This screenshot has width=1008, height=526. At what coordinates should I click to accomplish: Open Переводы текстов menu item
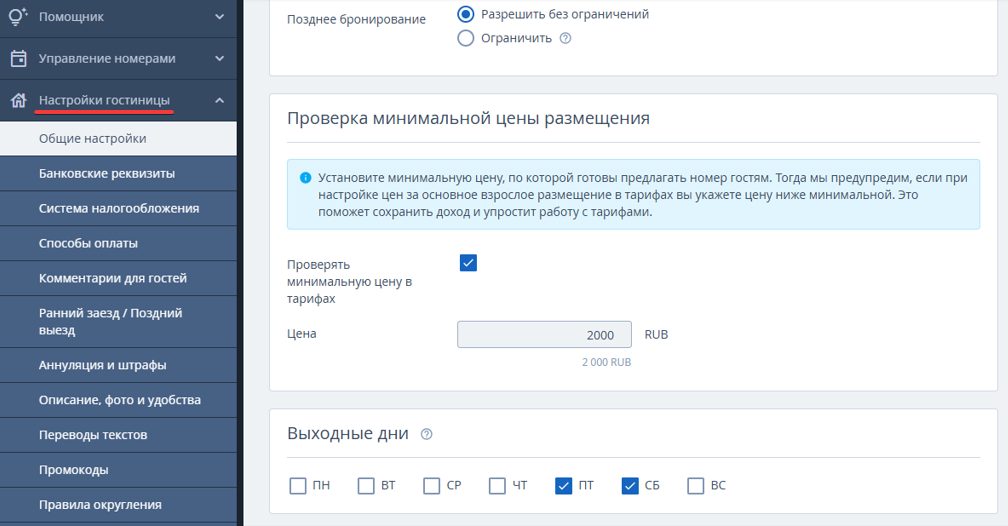point(118,435)
